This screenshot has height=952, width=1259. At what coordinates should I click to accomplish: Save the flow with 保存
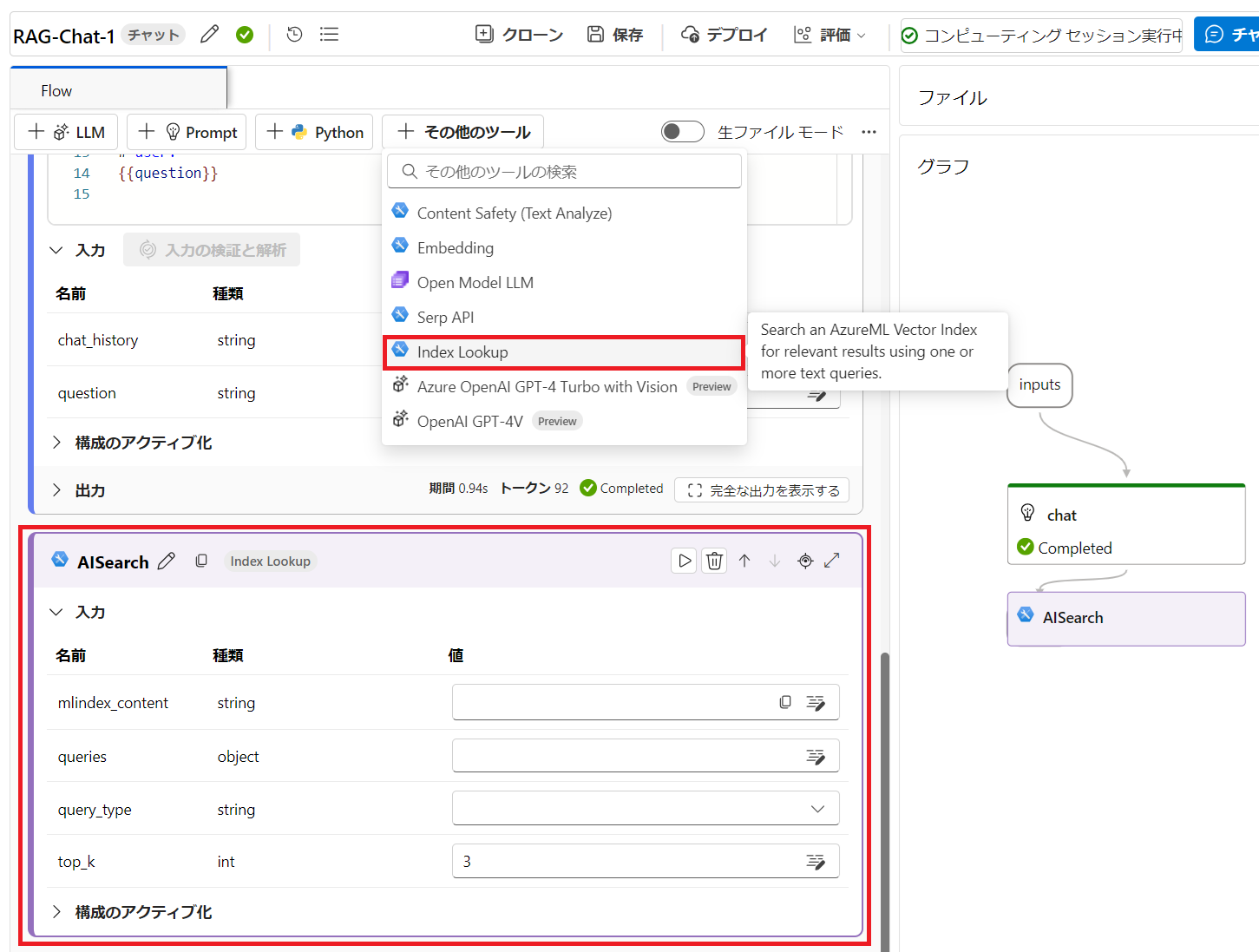tap(615, 35)
